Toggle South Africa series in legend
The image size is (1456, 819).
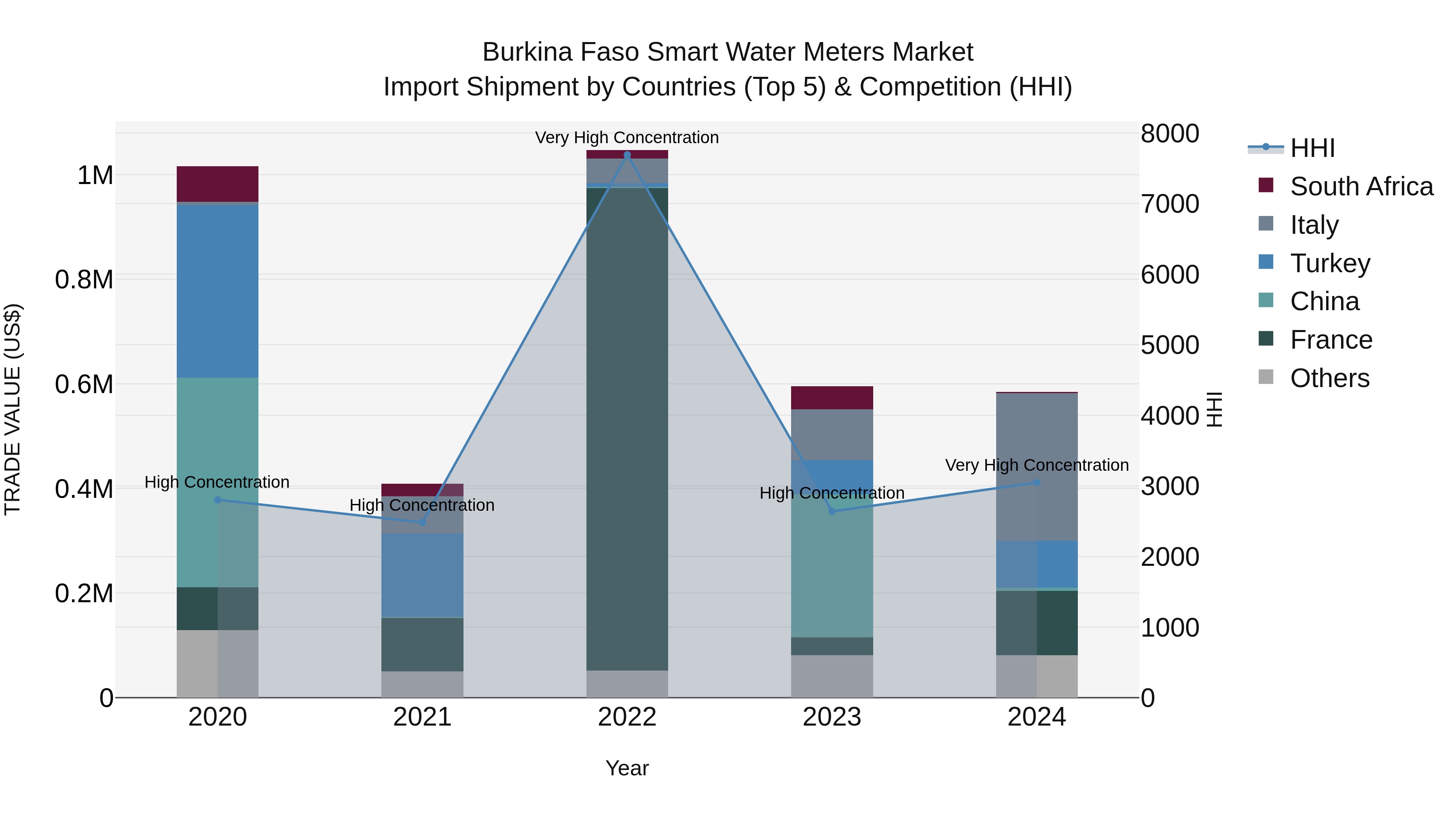point(1346,186)
